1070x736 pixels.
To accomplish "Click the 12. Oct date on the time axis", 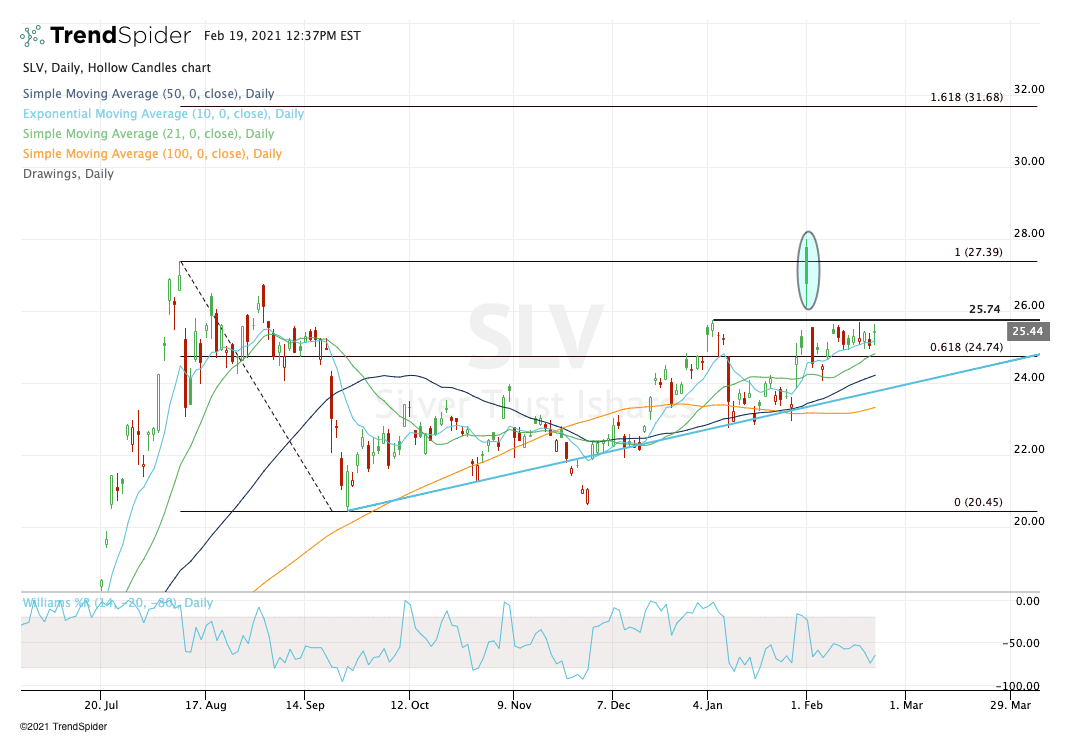I will click(409, 704).
